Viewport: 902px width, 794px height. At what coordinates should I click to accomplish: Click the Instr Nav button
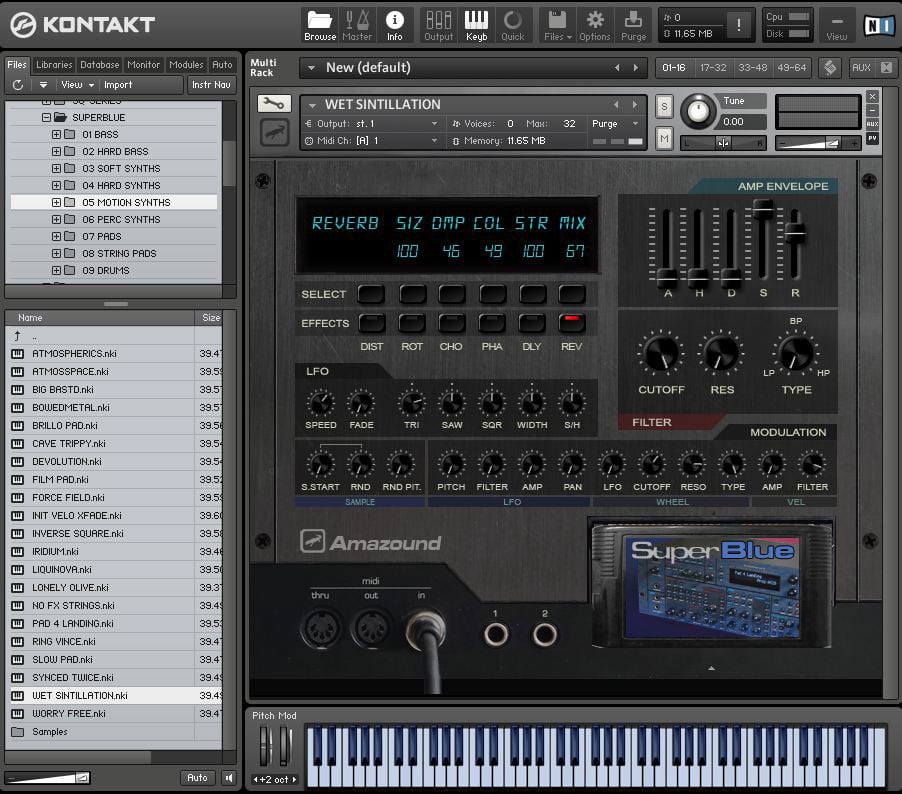pos(211,85)
